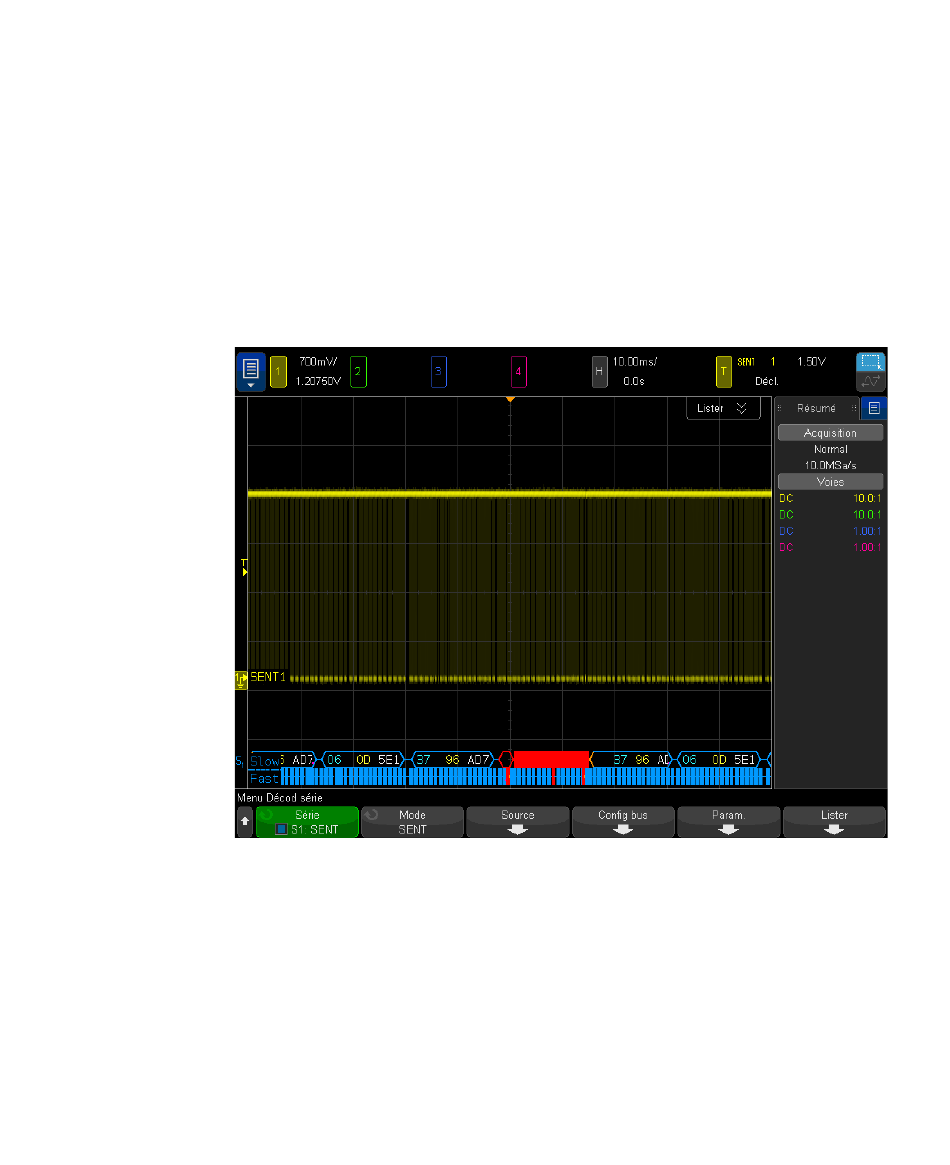Image resolution: width=950 pixels, height=1165 pixels.
Task: Click the waveform gesture icon below zoom box
Action: pyautogui.click(x=871, y=381)
